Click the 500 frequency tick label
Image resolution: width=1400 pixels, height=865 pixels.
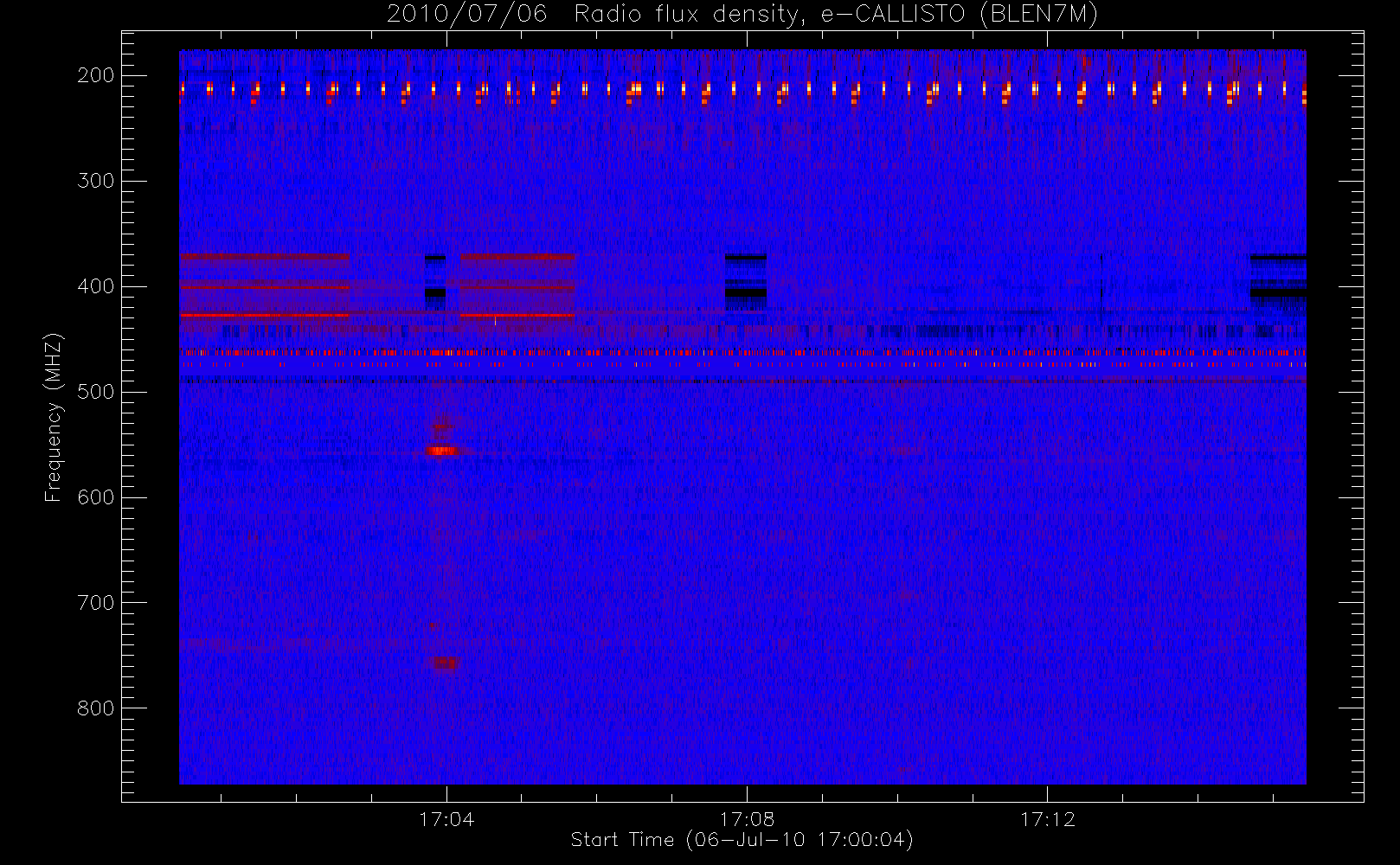point(96,392)
